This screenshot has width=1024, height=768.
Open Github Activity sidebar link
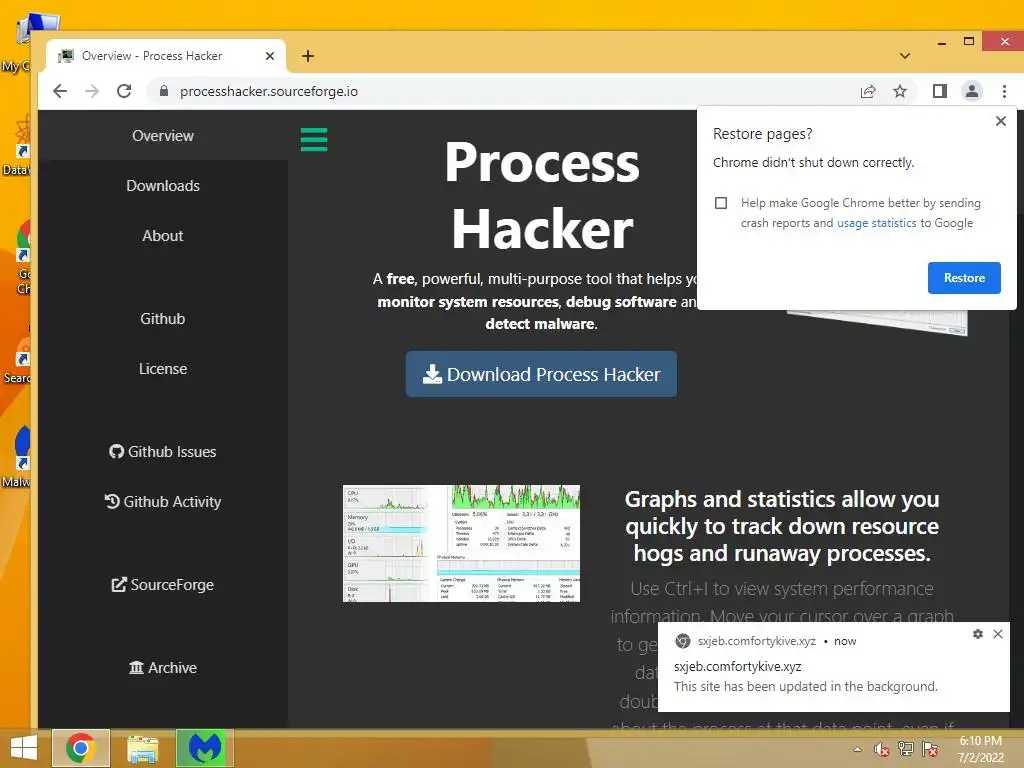point(163,502)
